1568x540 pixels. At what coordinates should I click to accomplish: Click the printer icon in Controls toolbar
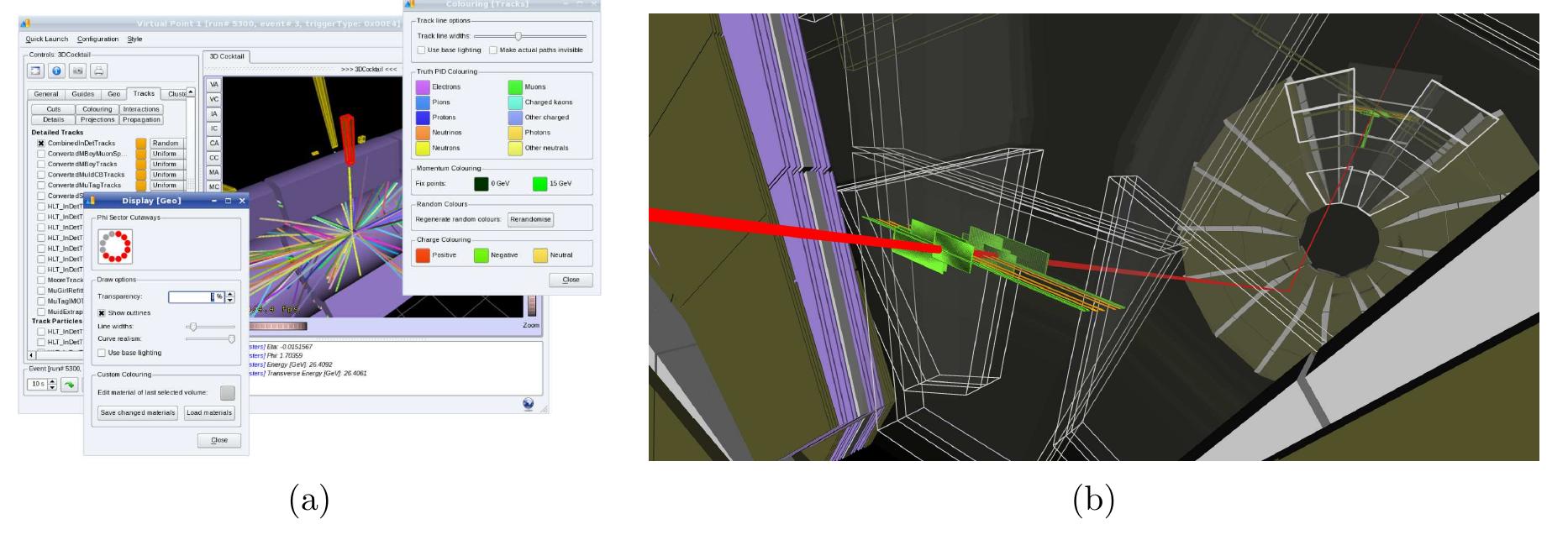coord(99,71)
